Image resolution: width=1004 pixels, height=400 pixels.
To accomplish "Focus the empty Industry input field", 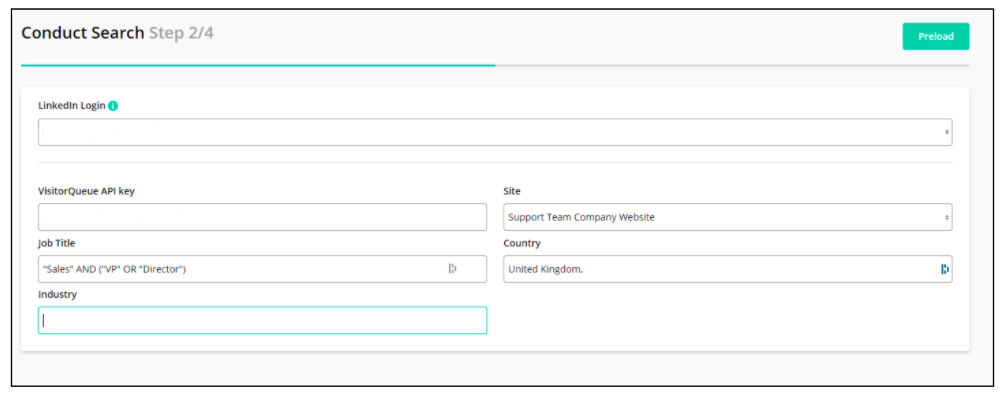I will pos(263,320).
